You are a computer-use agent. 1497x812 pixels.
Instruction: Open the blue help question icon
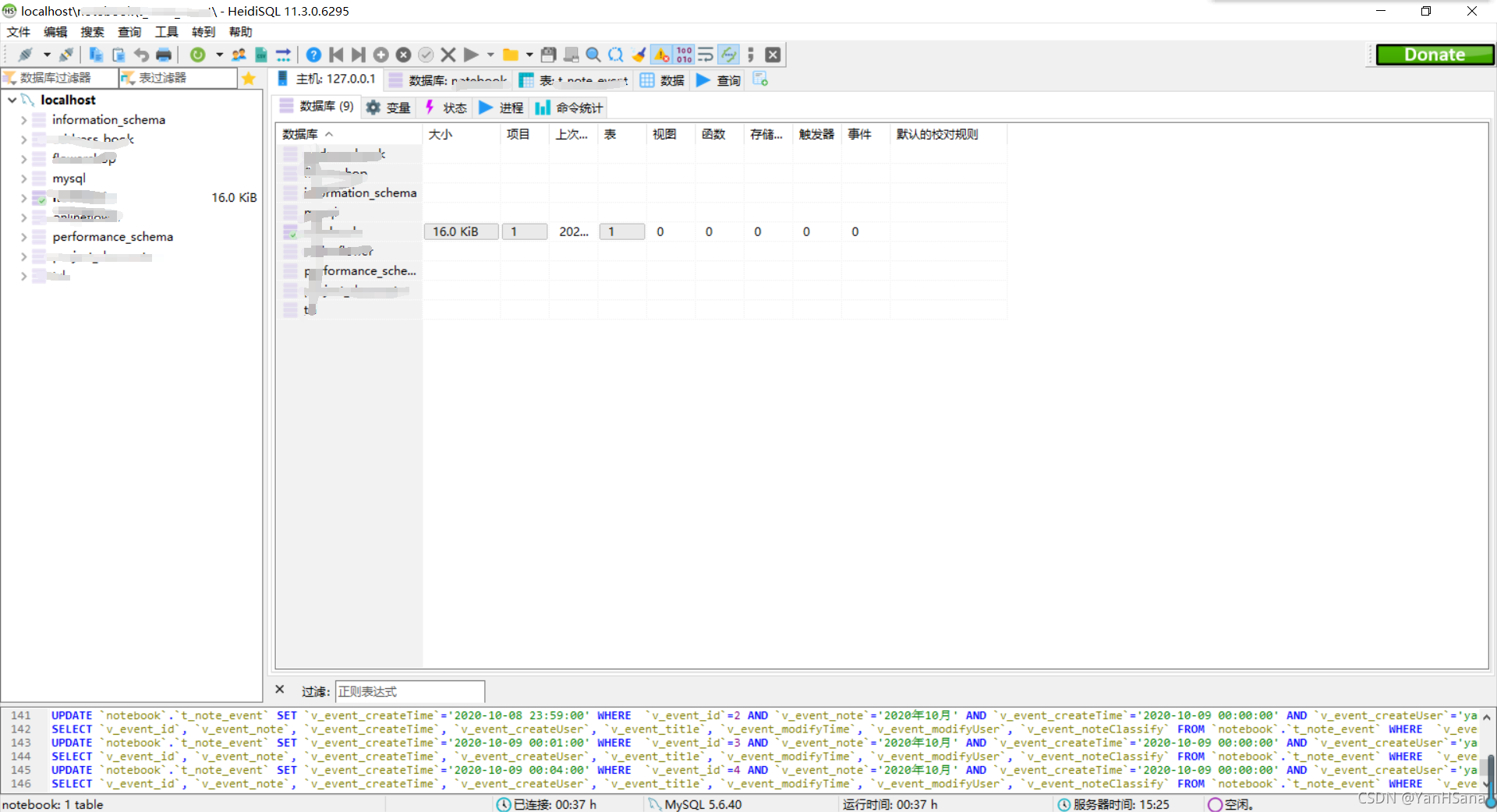pos(313,55)
